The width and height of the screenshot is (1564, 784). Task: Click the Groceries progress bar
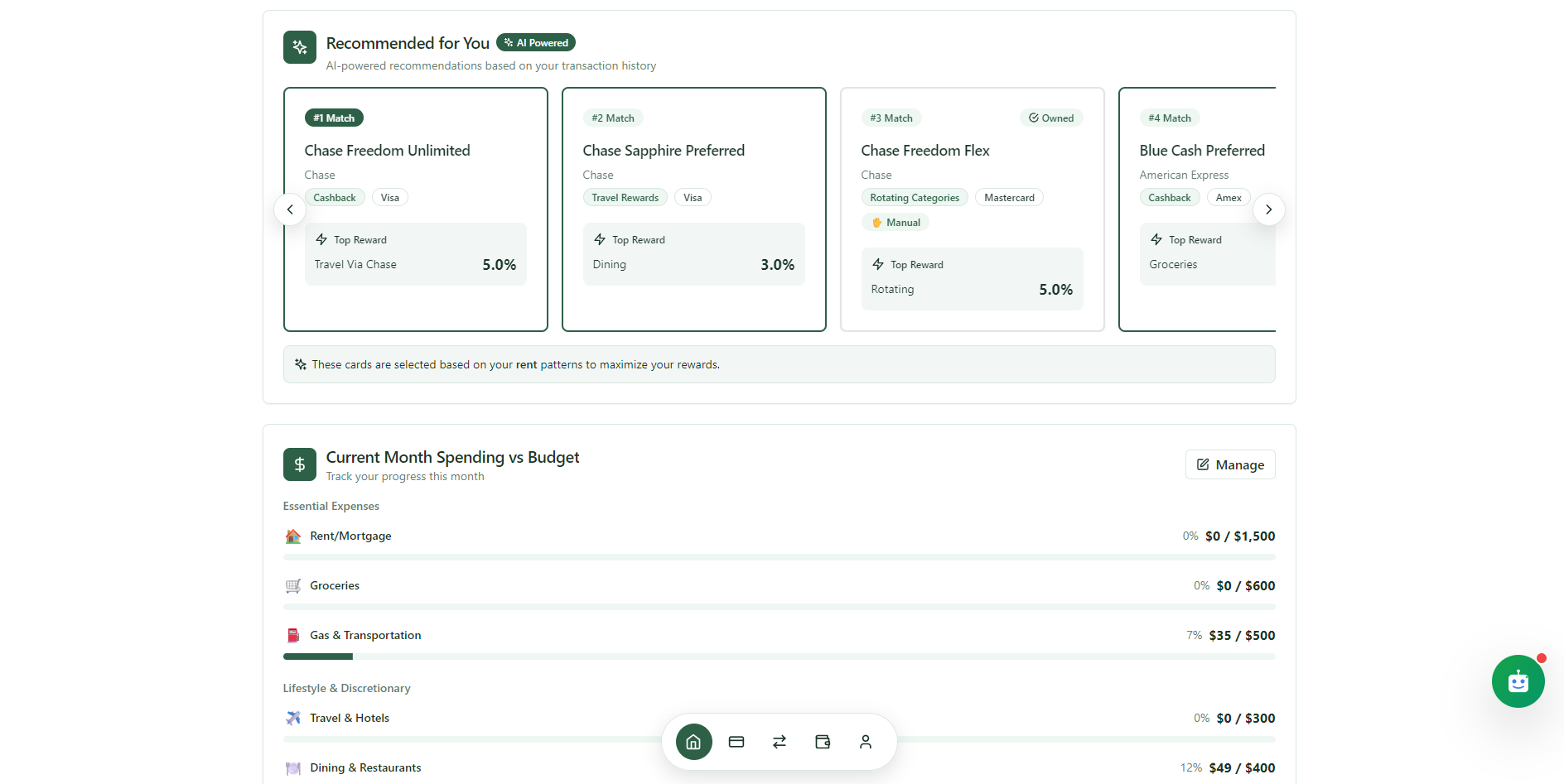point(780,607)
